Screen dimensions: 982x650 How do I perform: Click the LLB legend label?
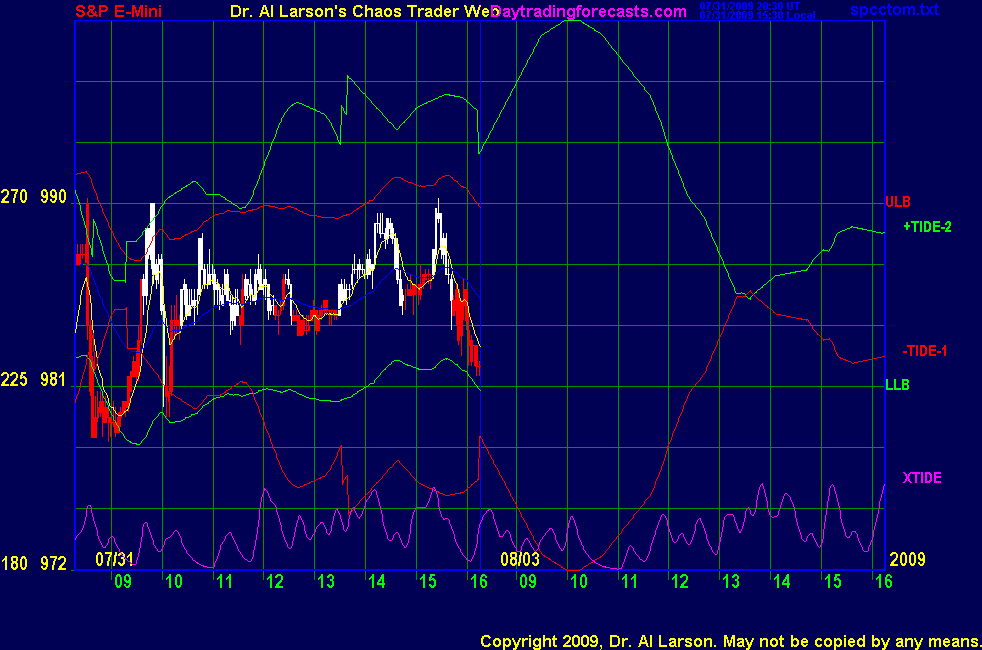point(897,385)
